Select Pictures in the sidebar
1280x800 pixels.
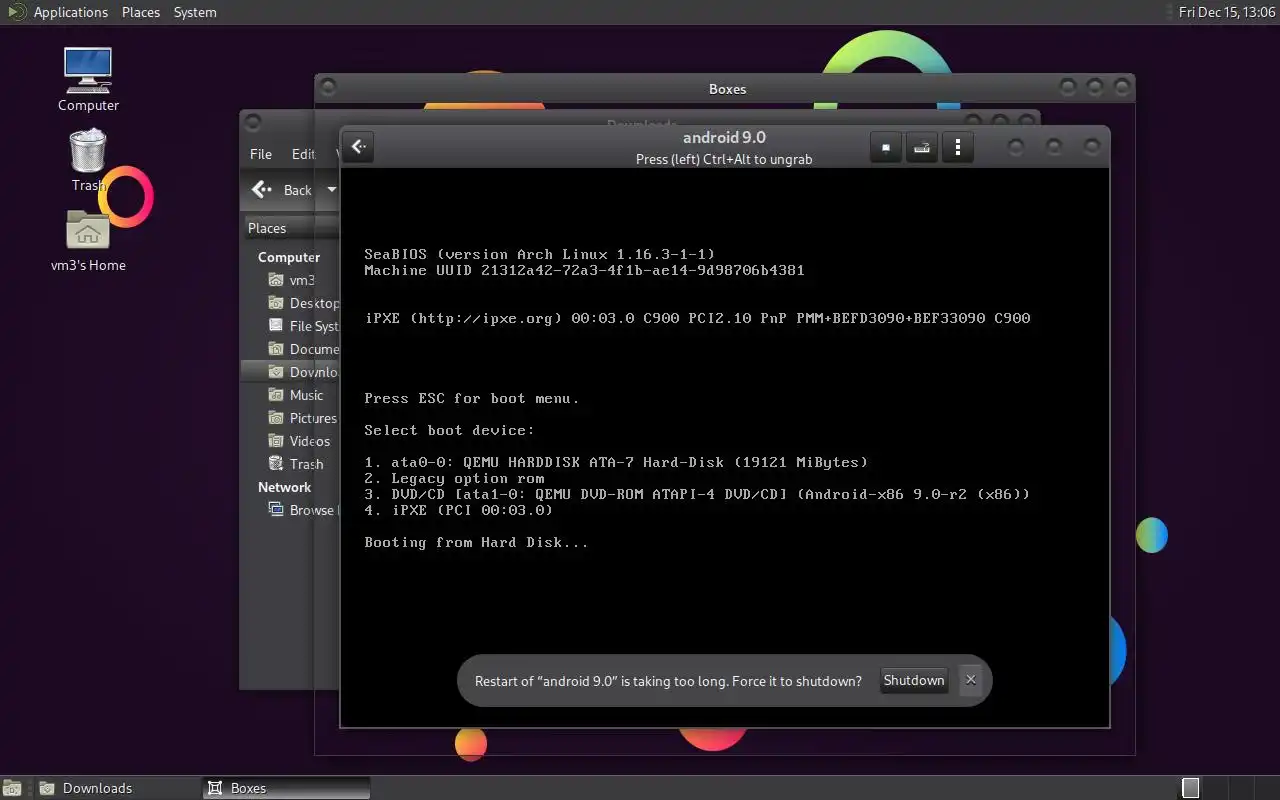302,418
